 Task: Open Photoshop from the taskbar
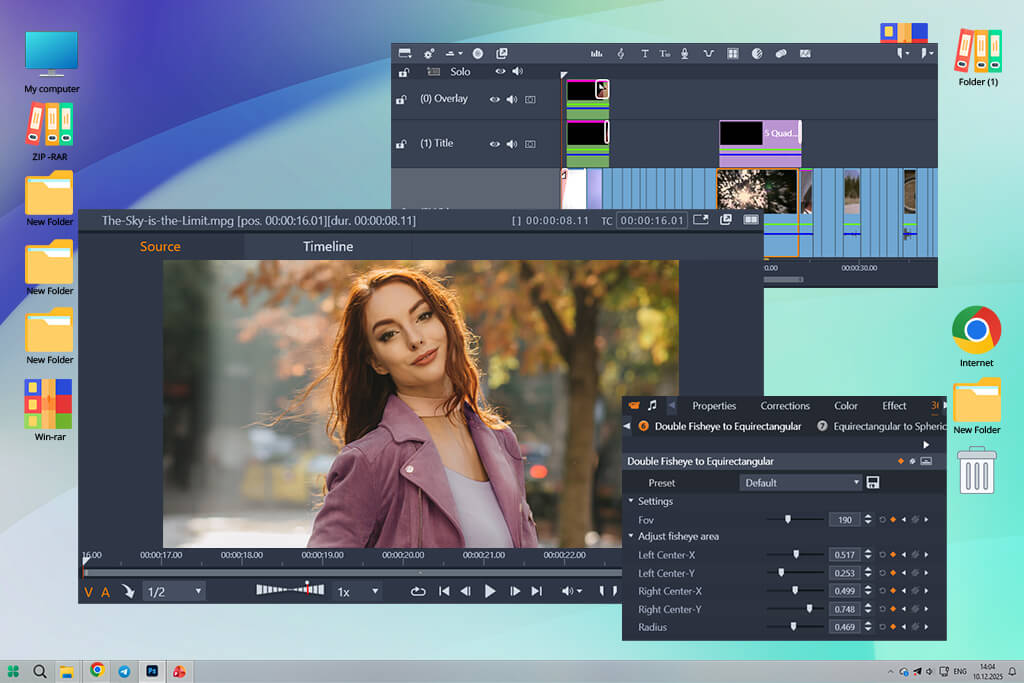tap(152, 671)
